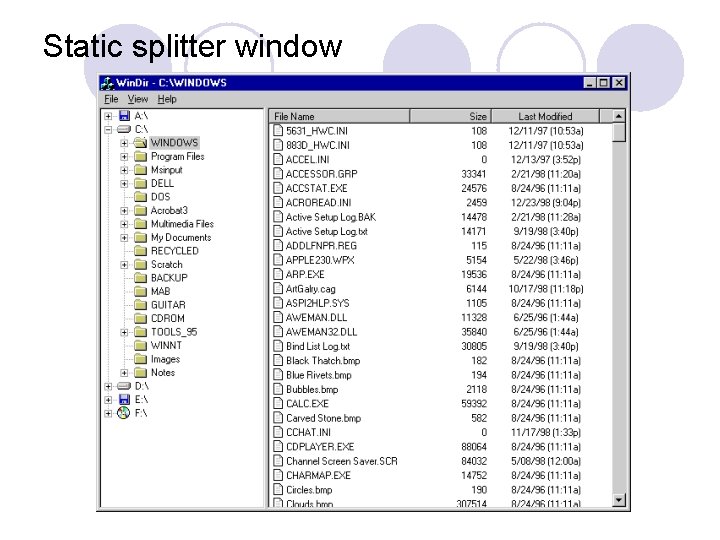Viewport: 720px width, 540px height.
Task: Expand the My Documents folder node
Action: pyautogui.click(x=124, y=238)
